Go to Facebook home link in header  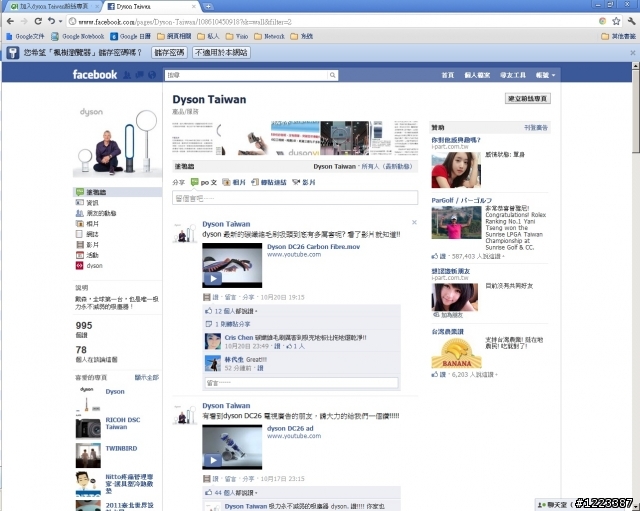click(448, 75)
